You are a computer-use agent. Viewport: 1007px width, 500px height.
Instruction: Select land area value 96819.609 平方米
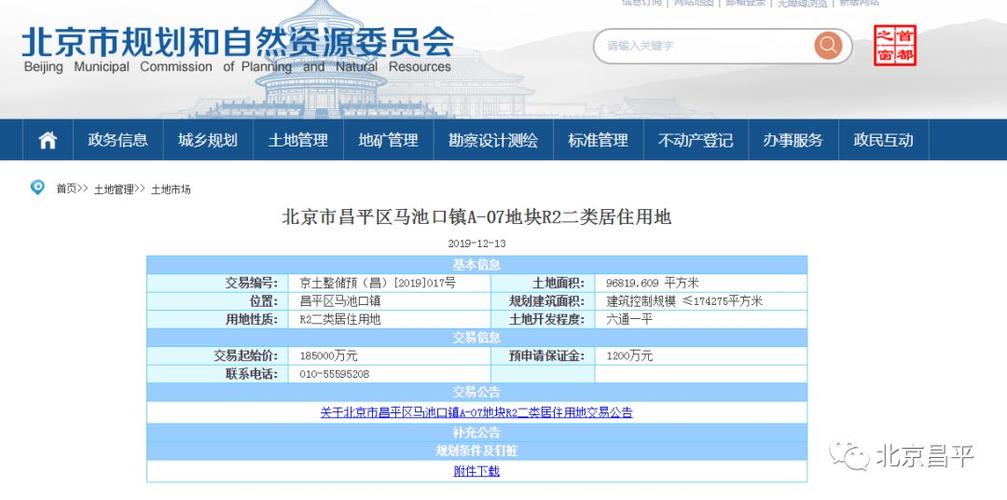pos(652,283)
